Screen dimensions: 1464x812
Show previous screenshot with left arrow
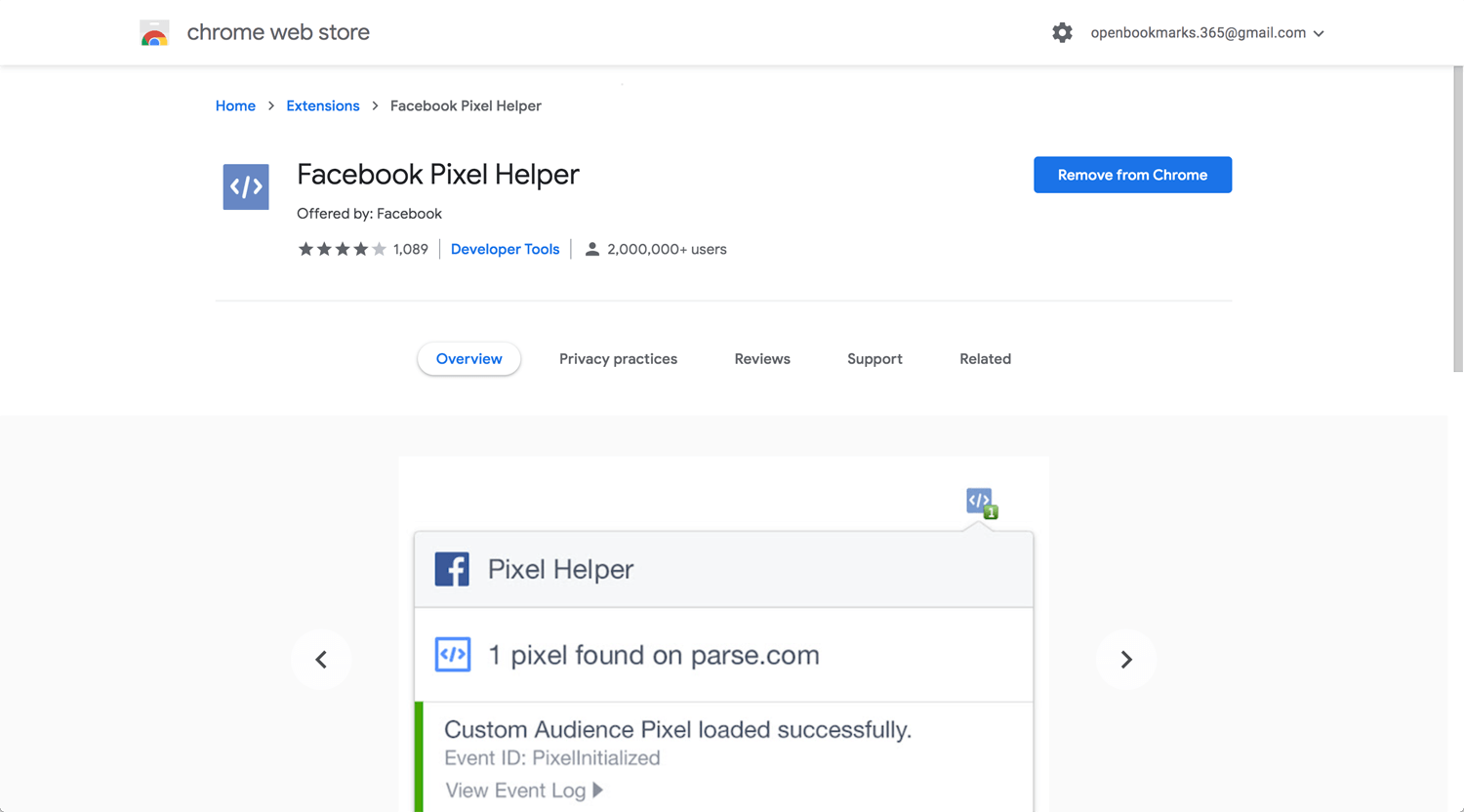tap(321, 660)
